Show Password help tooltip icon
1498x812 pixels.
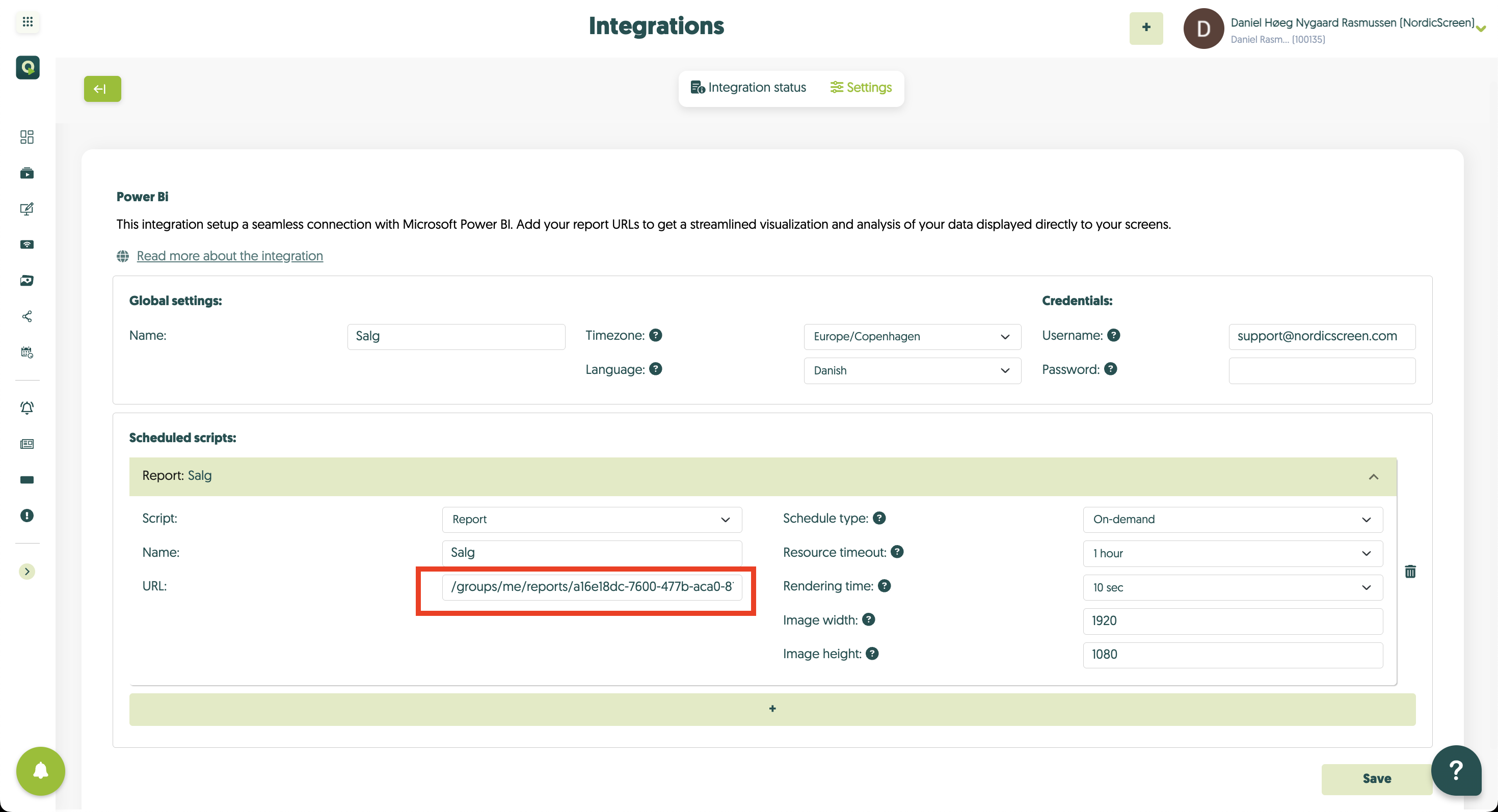(1110, 369)
